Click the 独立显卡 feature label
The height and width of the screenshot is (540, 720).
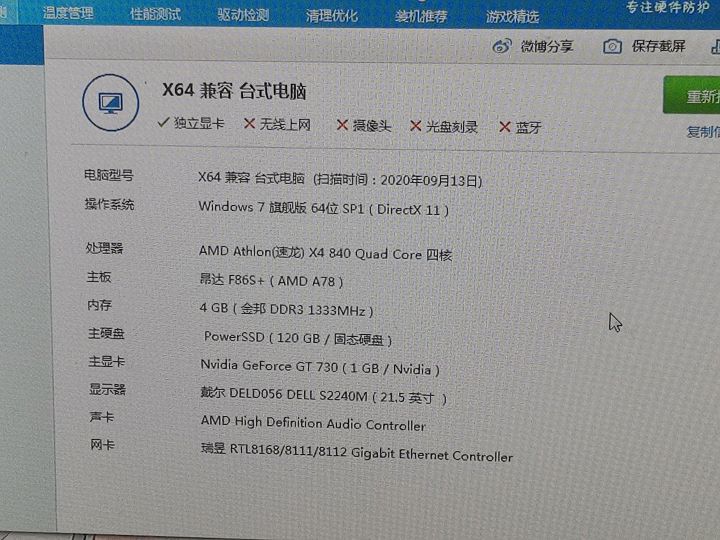point(199,123)
